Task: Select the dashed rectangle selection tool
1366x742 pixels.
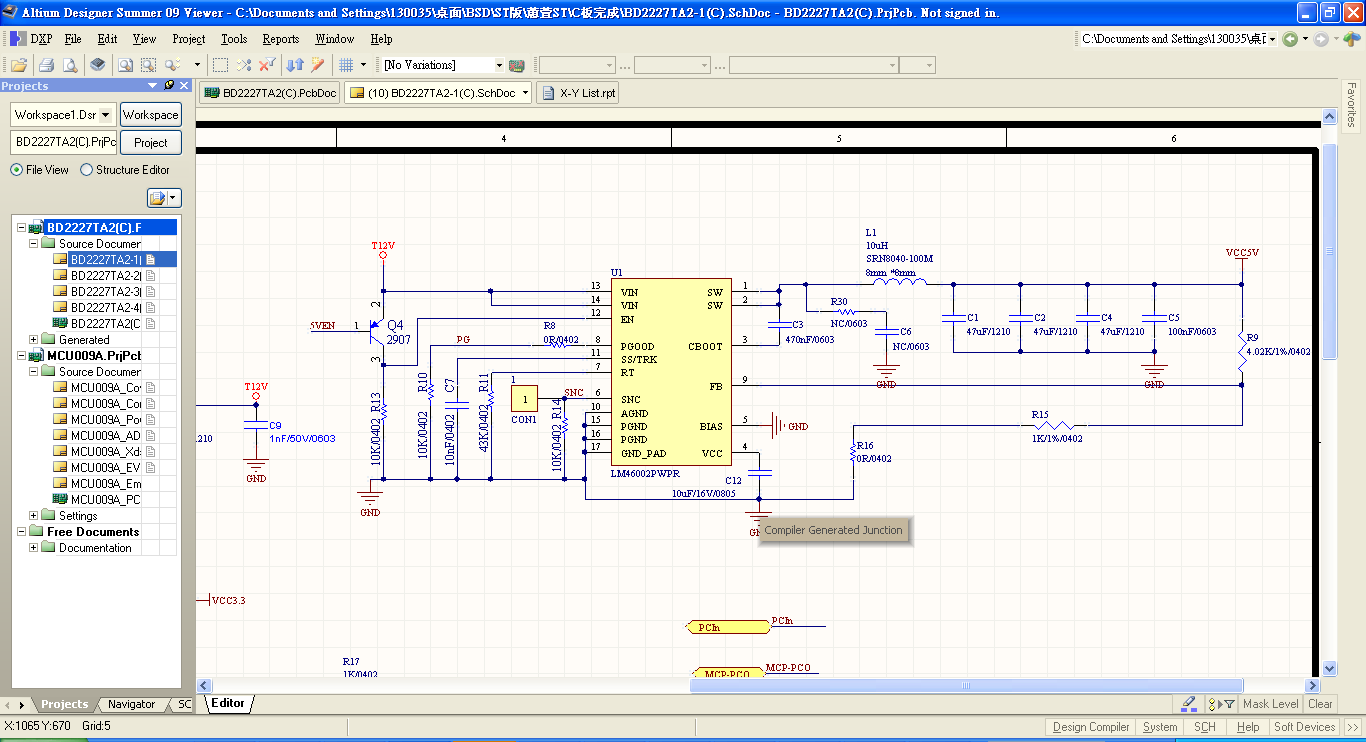Action: 220,65
